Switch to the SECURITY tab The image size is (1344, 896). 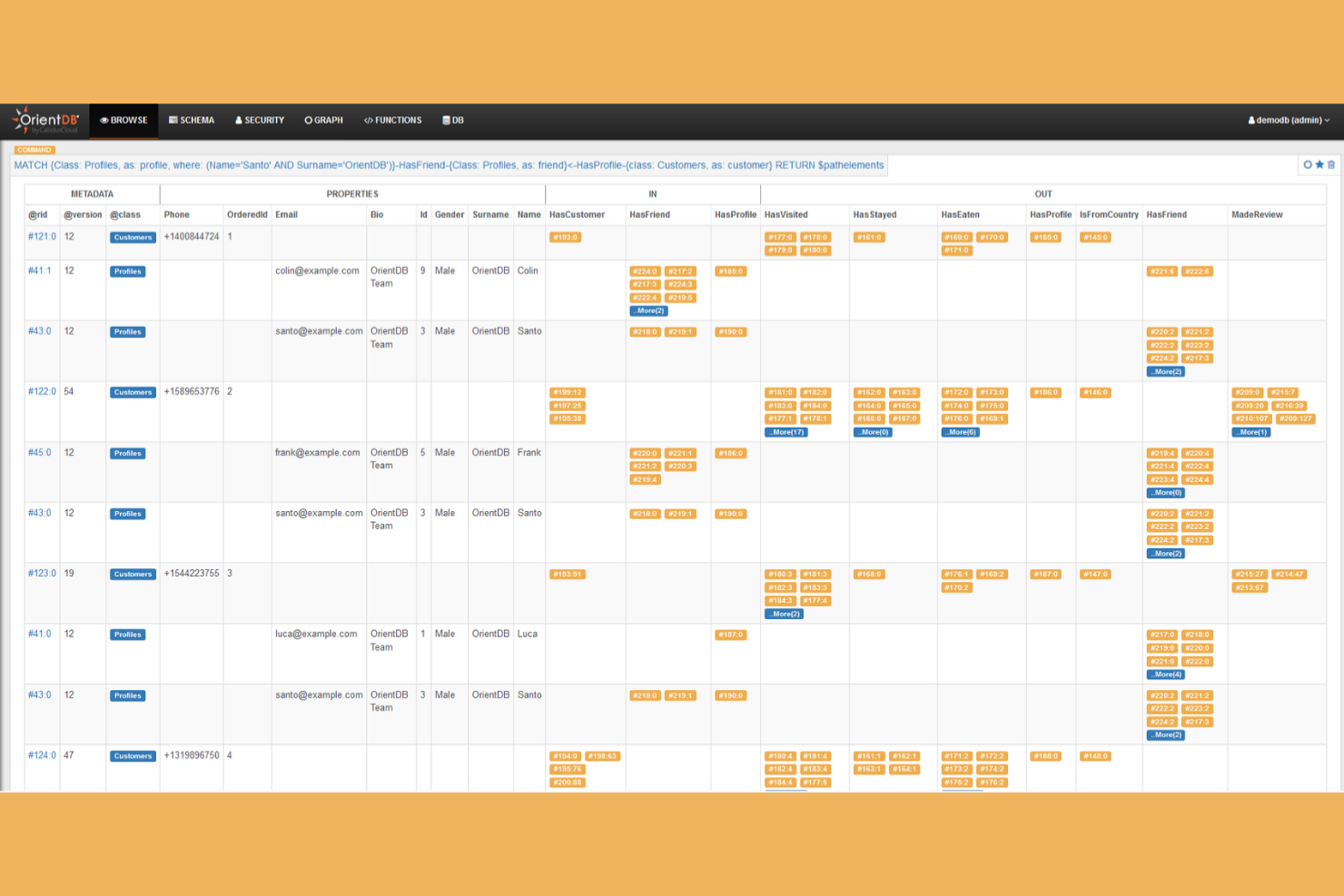(x=260, y=120)
